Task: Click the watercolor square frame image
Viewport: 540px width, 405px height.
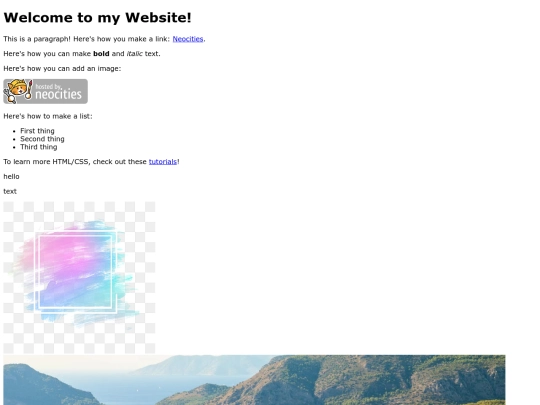Action: [x=79, y=278]
